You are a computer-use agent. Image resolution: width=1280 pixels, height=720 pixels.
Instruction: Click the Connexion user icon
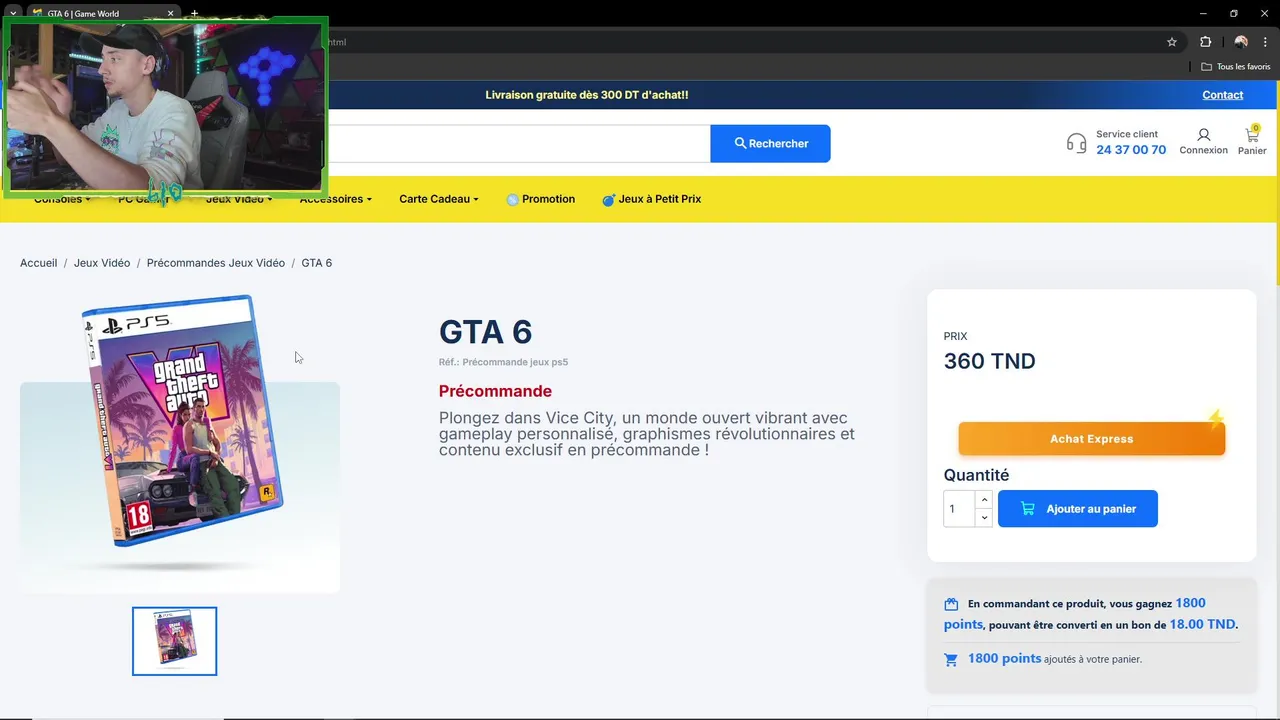point(1203,134)
